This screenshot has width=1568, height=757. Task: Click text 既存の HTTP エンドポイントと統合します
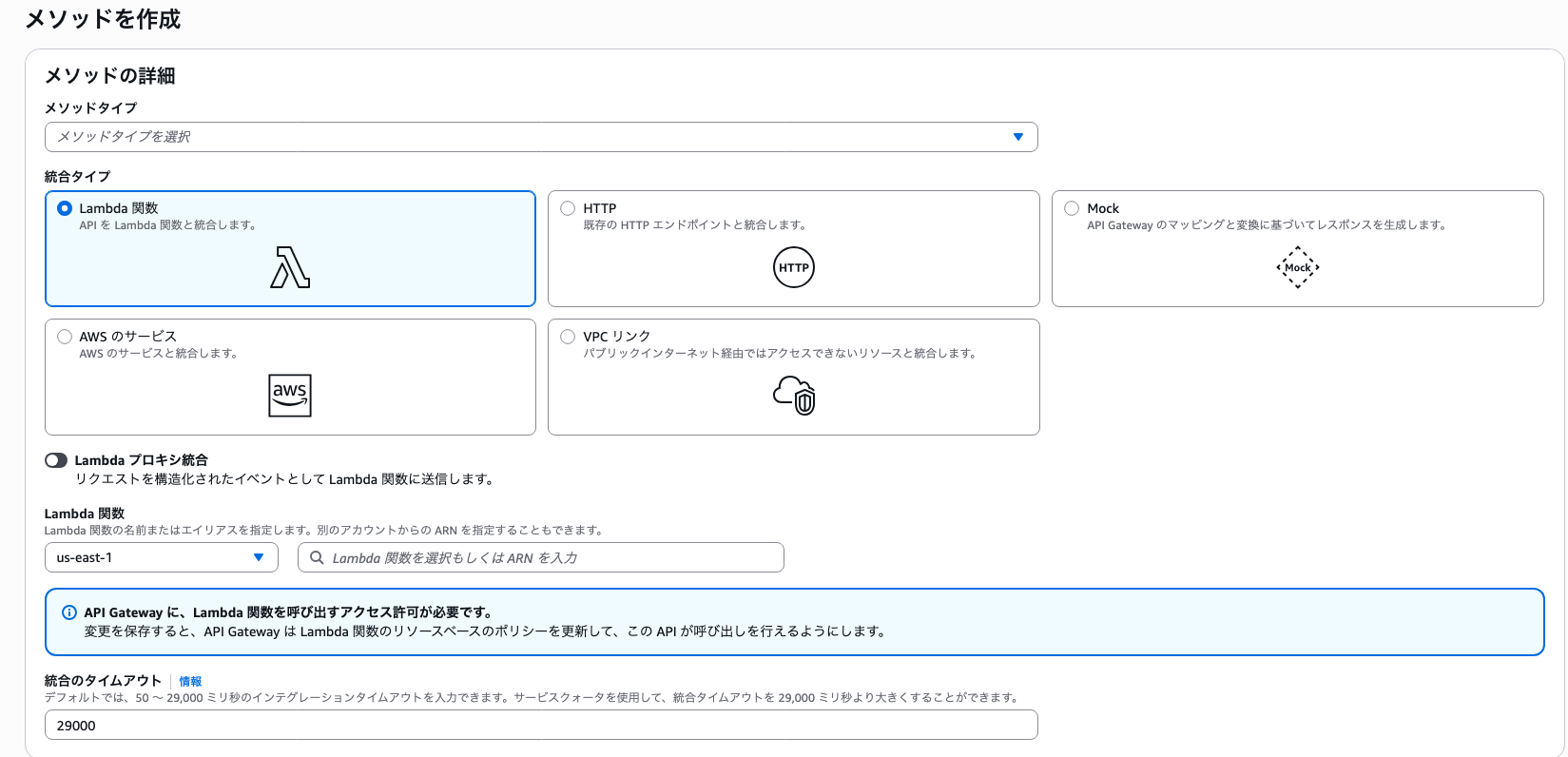(x=695, y=225)
